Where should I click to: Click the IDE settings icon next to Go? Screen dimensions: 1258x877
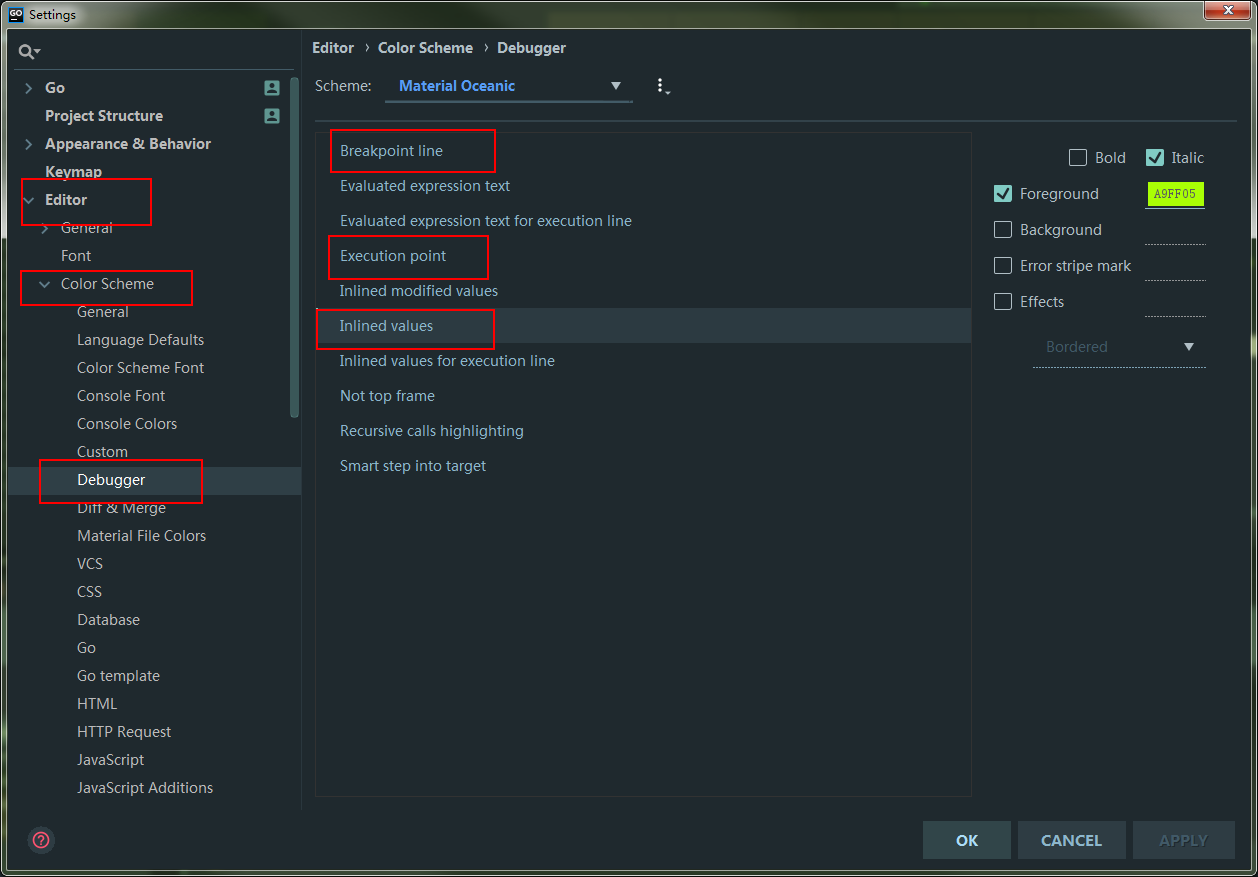point(271,88)
